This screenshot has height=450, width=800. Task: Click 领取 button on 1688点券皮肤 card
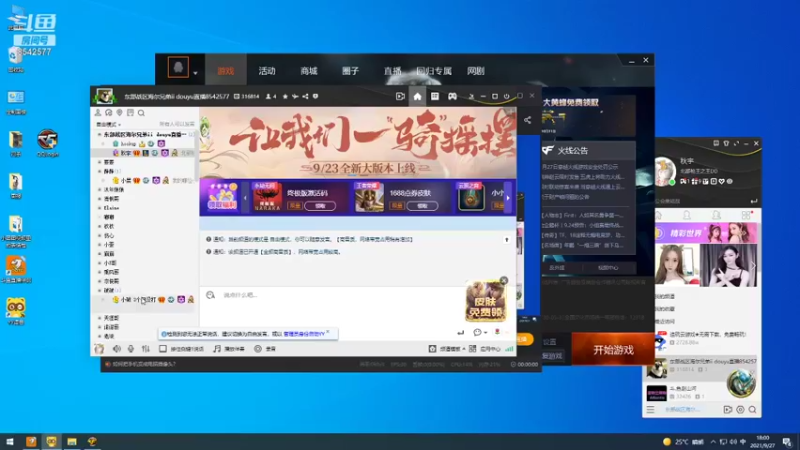coord(422,206)
